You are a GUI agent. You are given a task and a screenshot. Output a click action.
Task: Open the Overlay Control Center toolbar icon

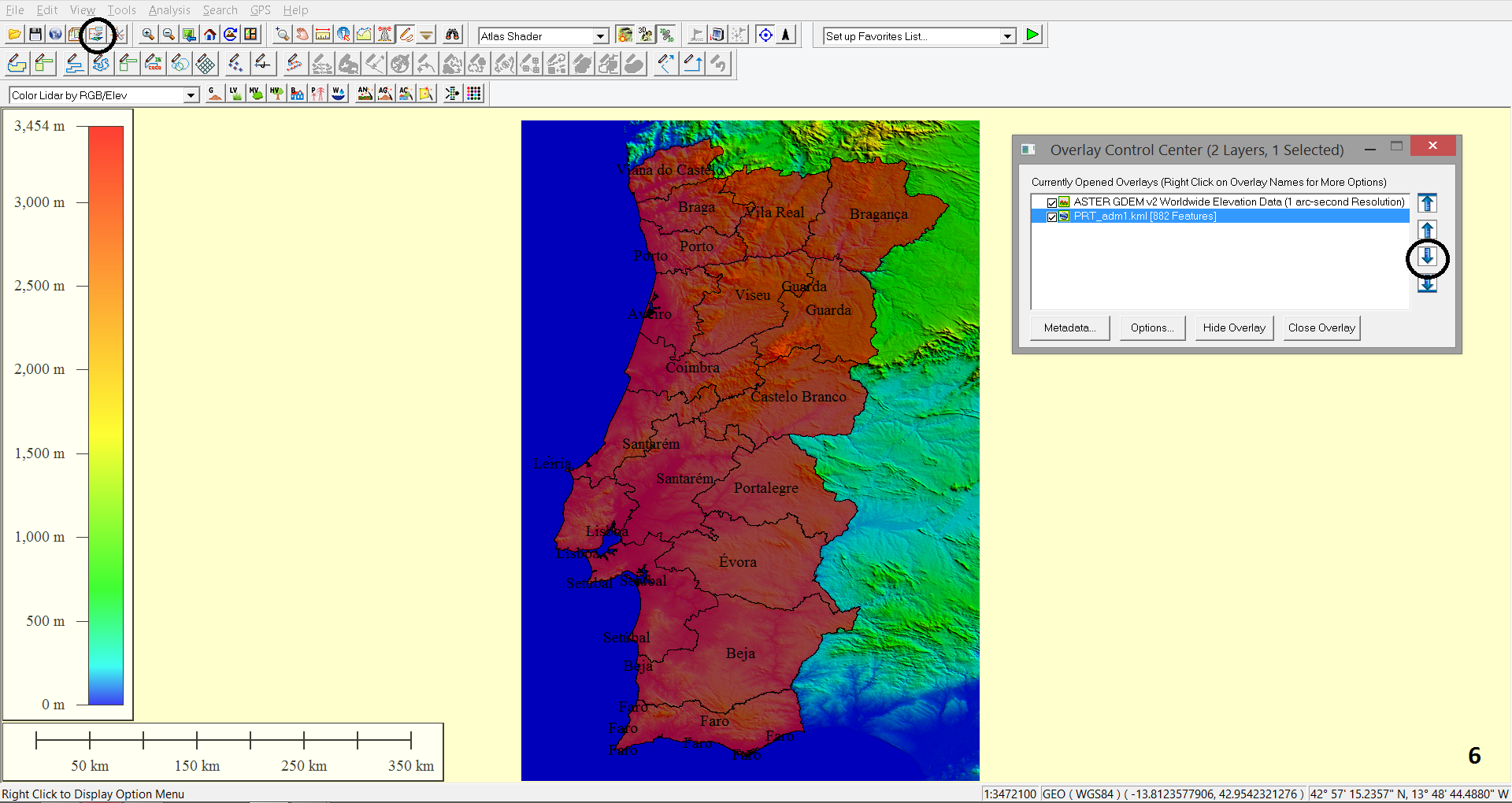(x=96, y=35)
